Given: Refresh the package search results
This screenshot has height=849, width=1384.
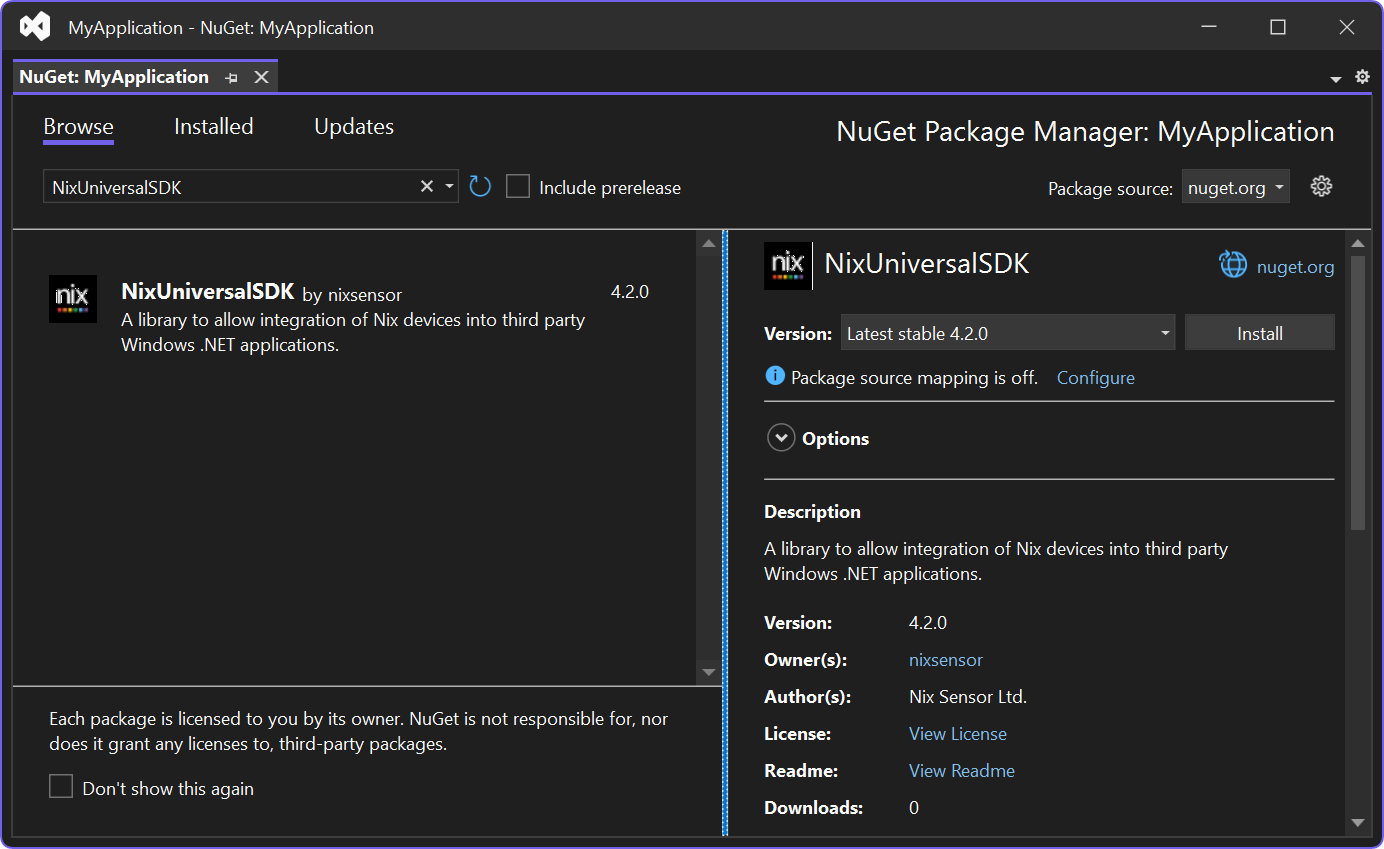Looking at the screenshot, I should (x=480, y=187).
